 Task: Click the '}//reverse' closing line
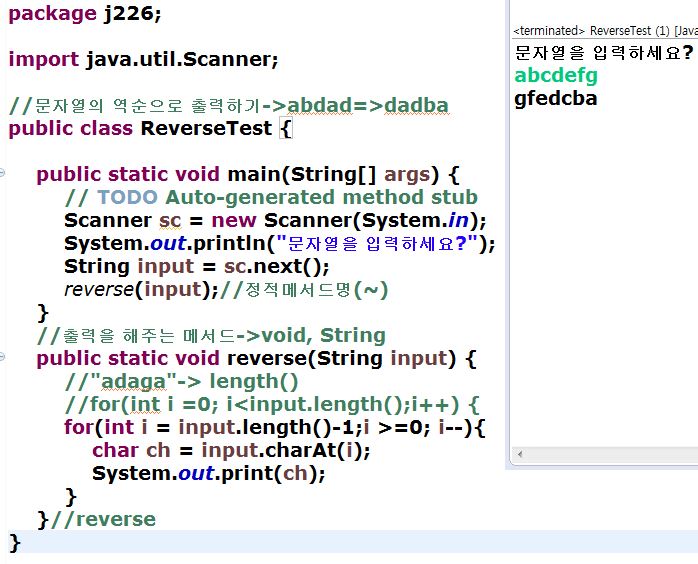tap(97, 519)
